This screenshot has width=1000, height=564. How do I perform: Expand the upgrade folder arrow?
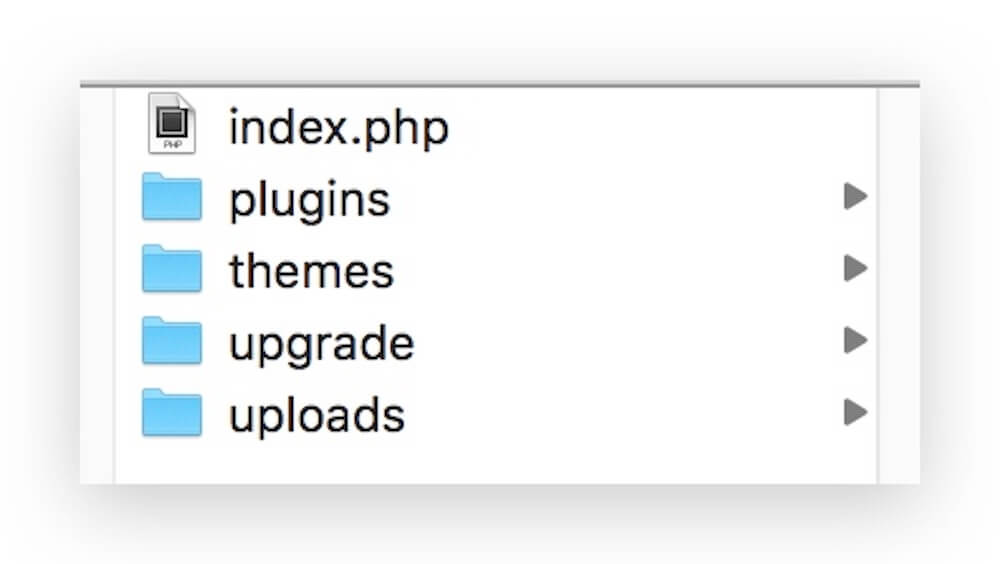coord(854,341)
